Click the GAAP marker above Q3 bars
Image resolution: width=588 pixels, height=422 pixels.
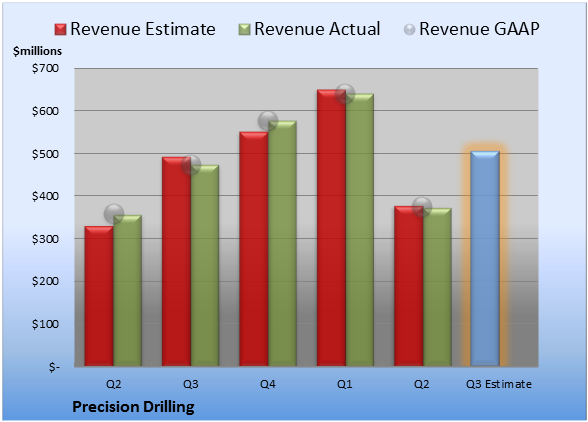point(191,165)
